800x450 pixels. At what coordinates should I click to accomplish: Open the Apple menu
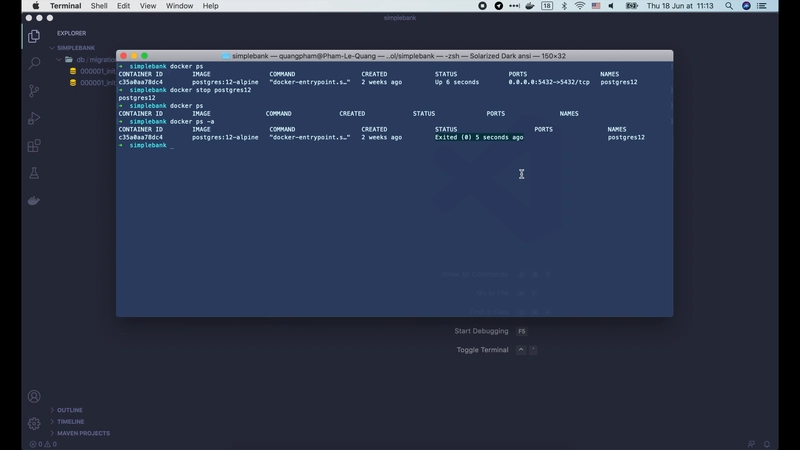tap(36, 6)
